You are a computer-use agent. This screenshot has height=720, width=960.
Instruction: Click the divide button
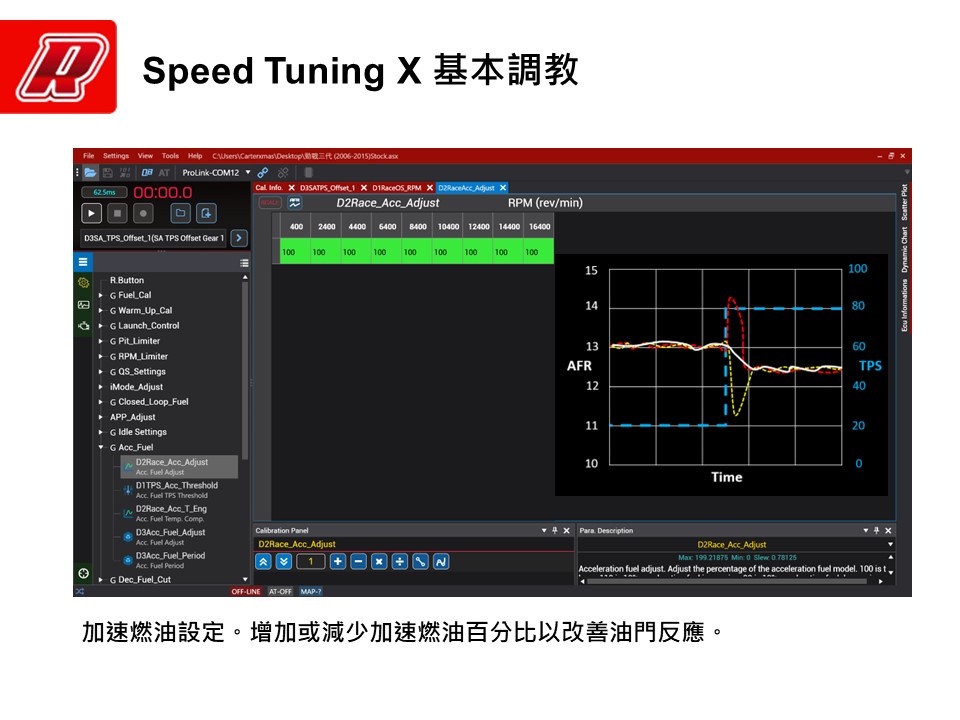click(400, 561)
